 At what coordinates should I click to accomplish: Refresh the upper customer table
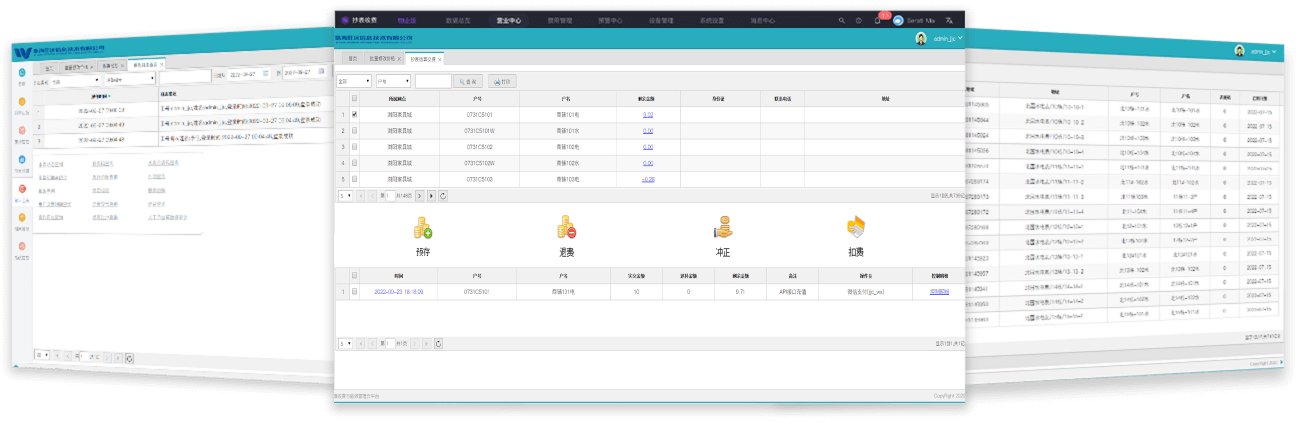(443, 196)
